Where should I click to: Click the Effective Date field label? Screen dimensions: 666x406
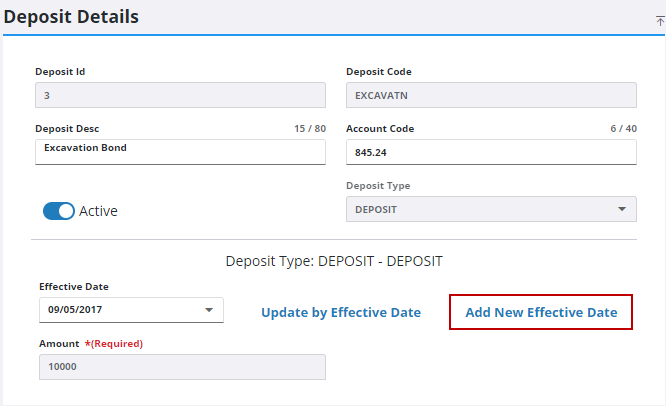73,287
